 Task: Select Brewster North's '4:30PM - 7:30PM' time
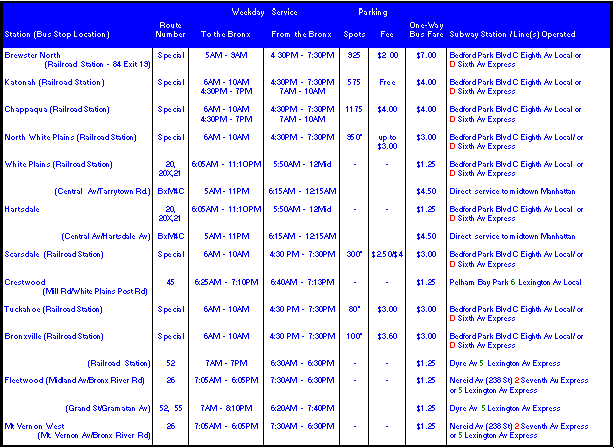pos(302,55)
